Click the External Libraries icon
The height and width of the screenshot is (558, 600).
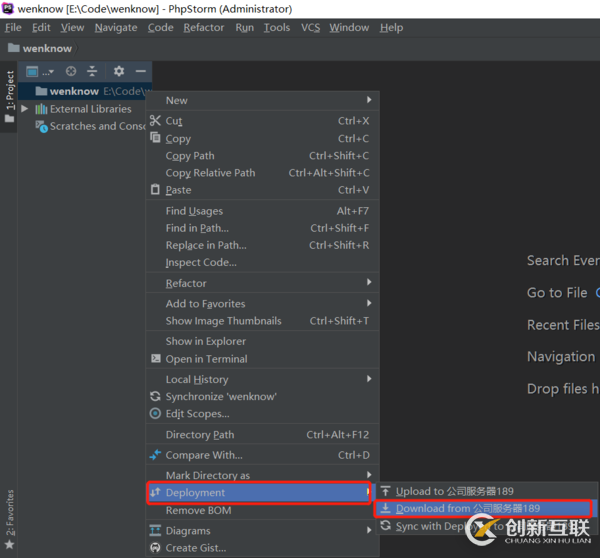pos(41,109)
